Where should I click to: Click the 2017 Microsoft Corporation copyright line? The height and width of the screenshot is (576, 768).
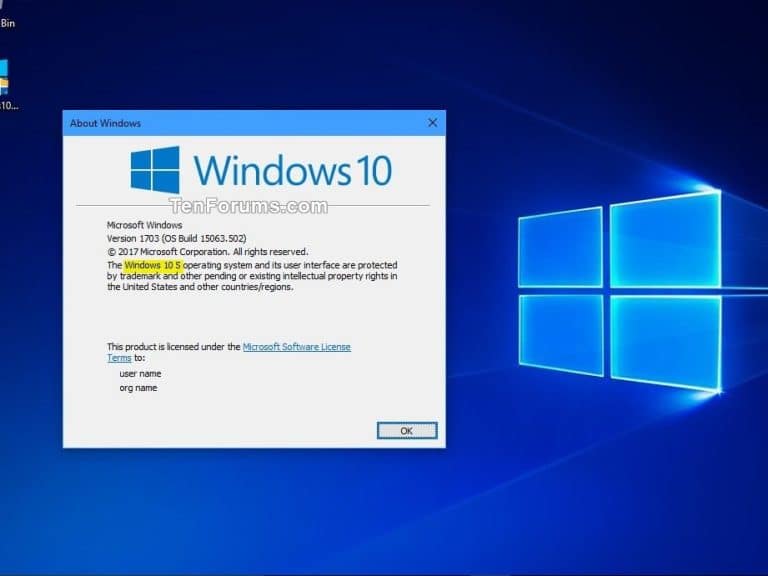pos(207,252)
